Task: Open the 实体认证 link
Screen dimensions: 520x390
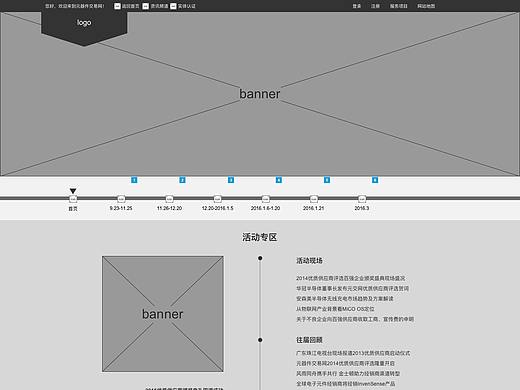Action: (187, 6)
